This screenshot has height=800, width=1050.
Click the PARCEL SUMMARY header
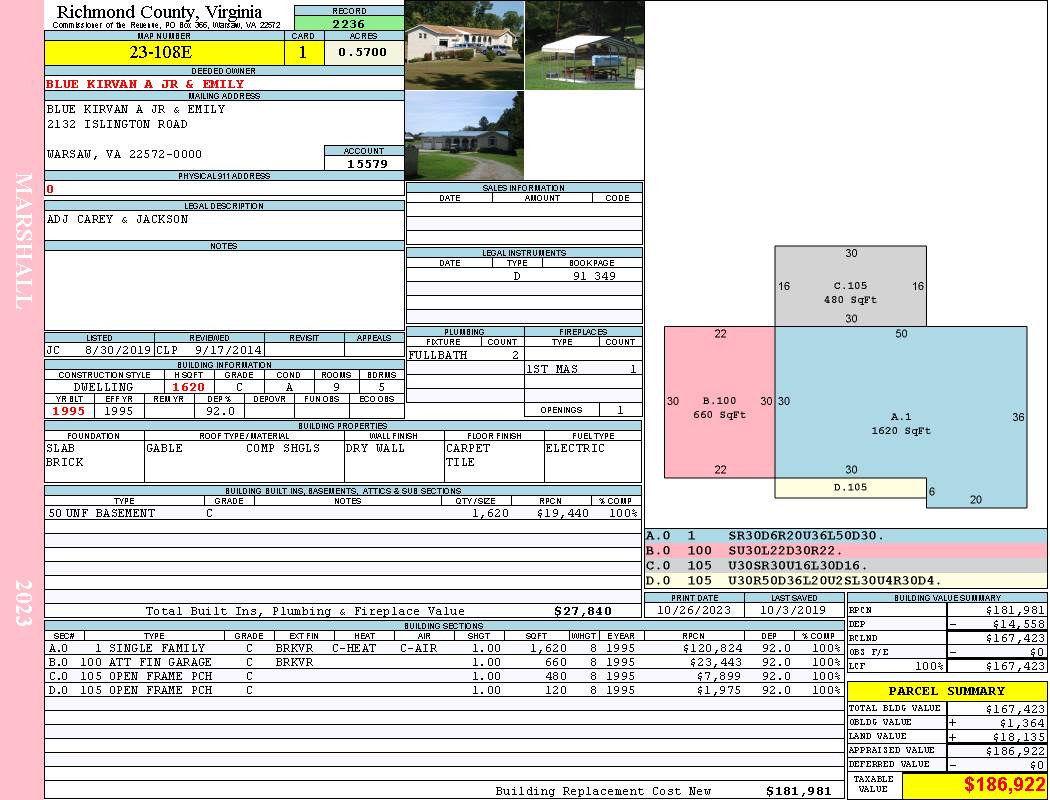[x=947, y=691]
